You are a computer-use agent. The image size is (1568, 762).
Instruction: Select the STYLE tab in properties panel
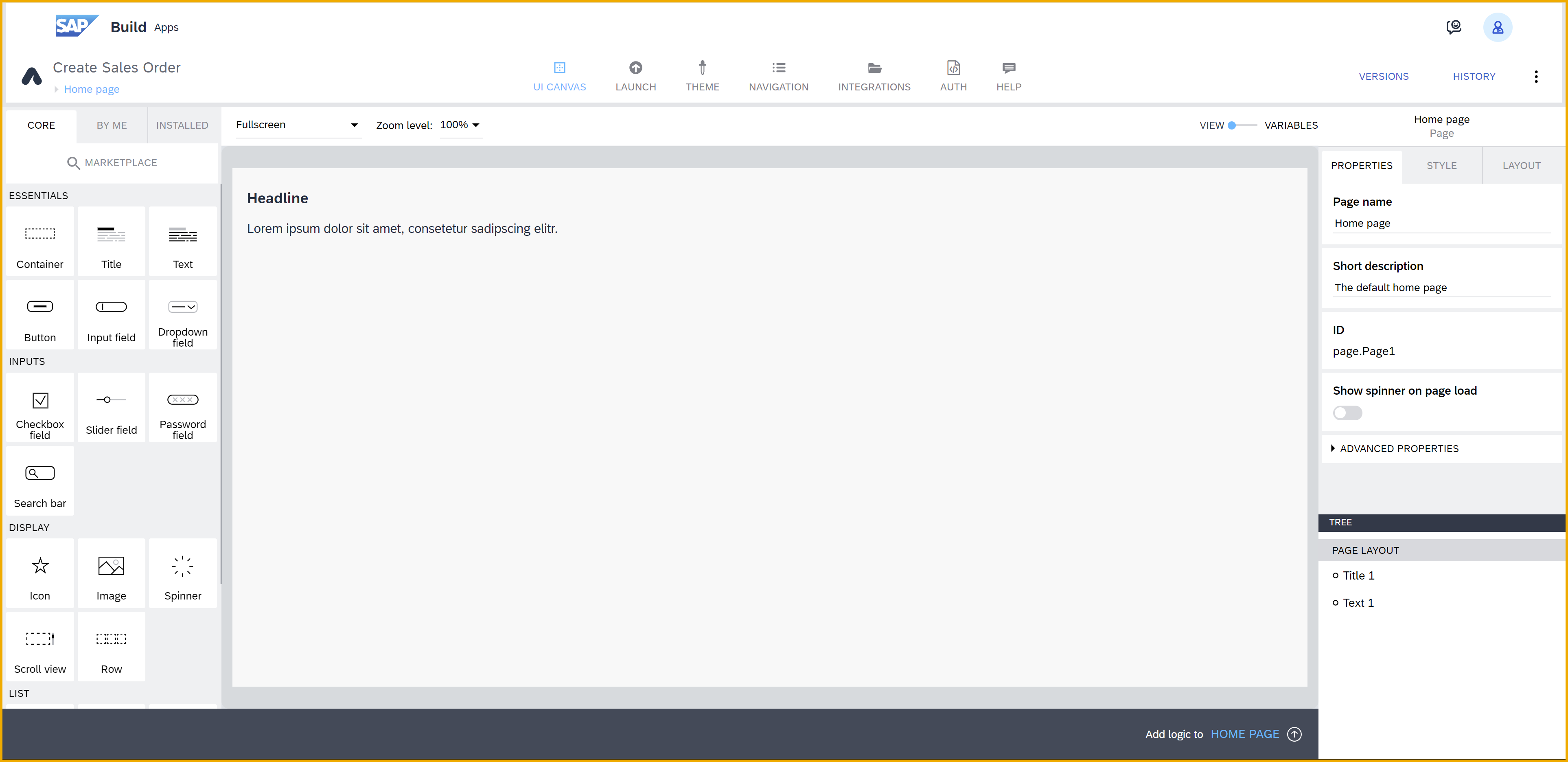(x=1441, y=165)
